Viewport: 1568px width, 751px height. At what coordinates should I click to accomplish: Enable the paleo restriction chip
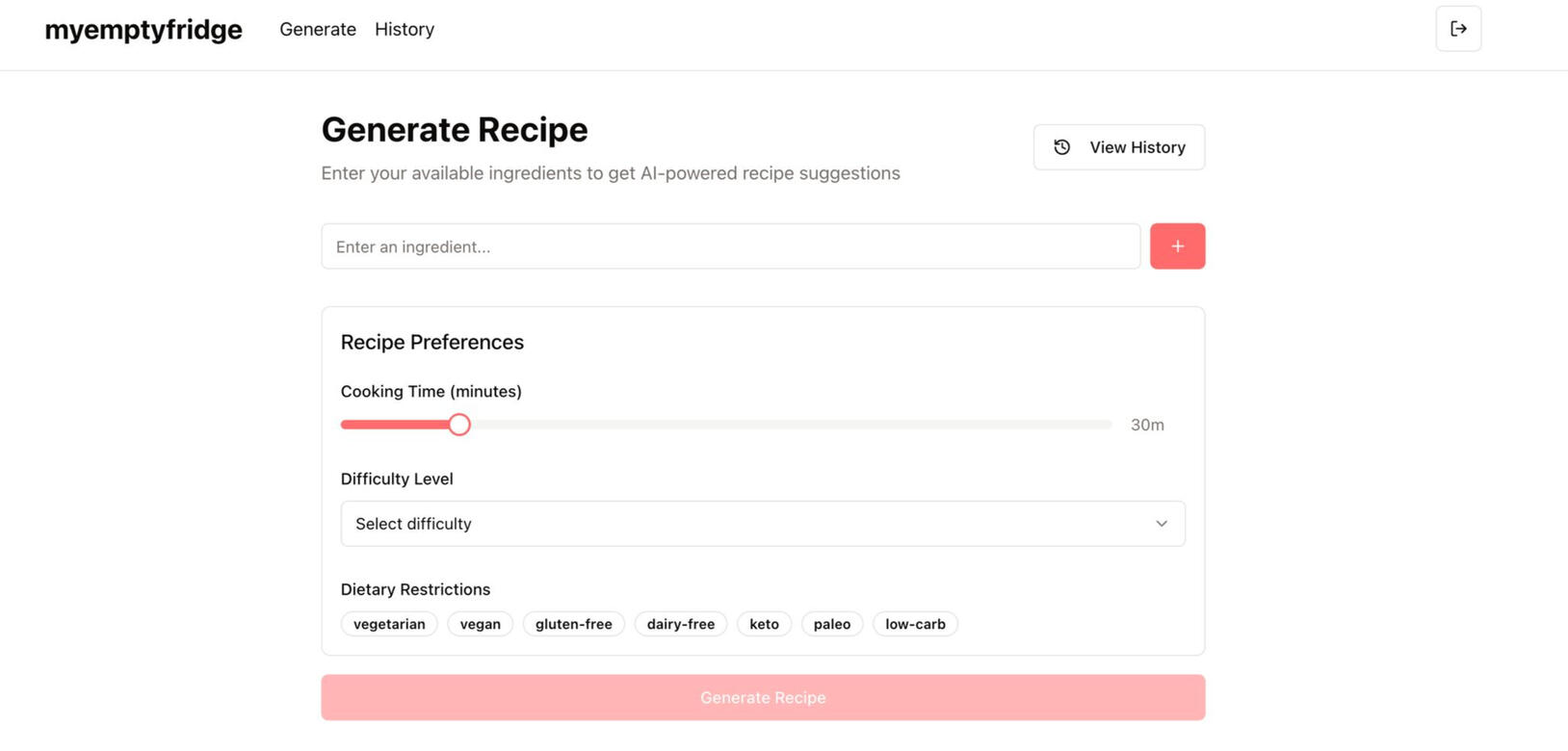[831, 624]
